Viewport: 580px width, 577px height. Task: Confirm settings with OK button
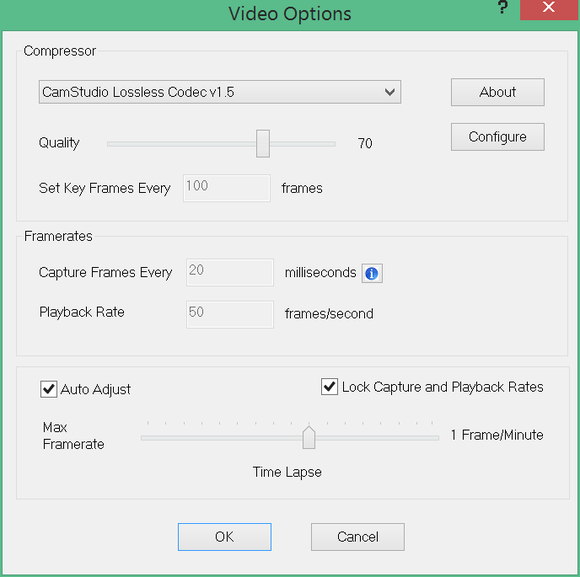click(225, 537)
